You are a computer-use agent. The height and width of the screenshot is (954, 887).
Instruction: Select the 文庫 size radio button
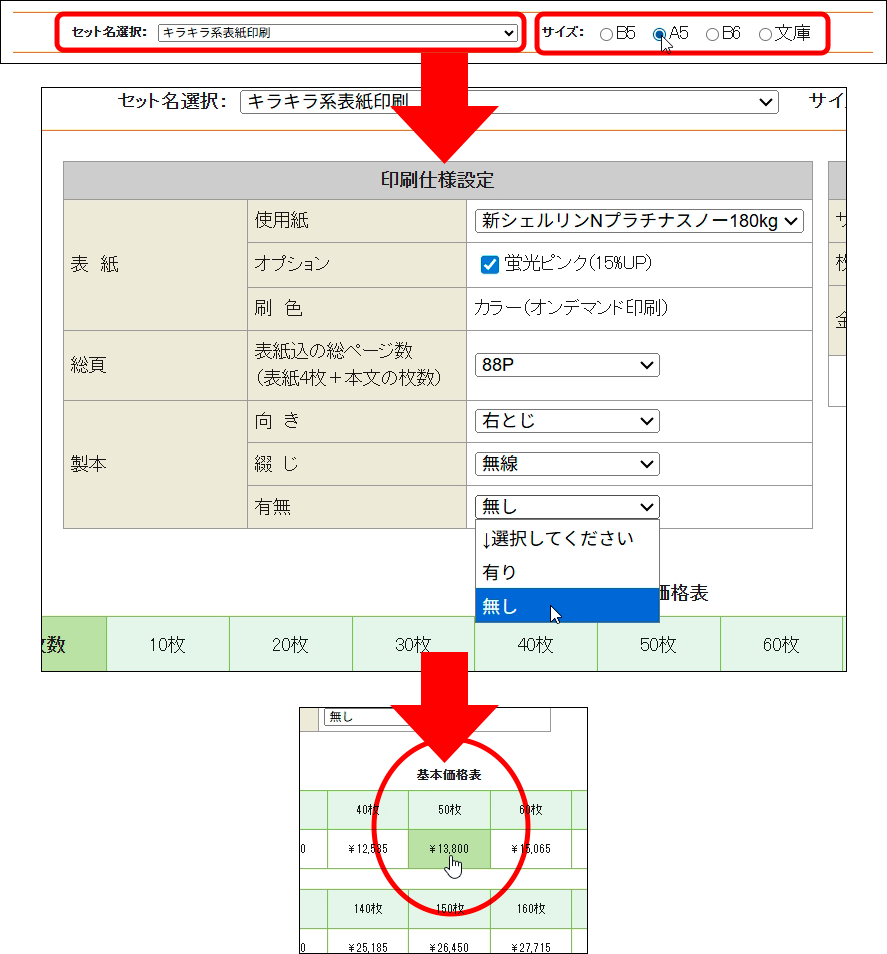(765, 34)
